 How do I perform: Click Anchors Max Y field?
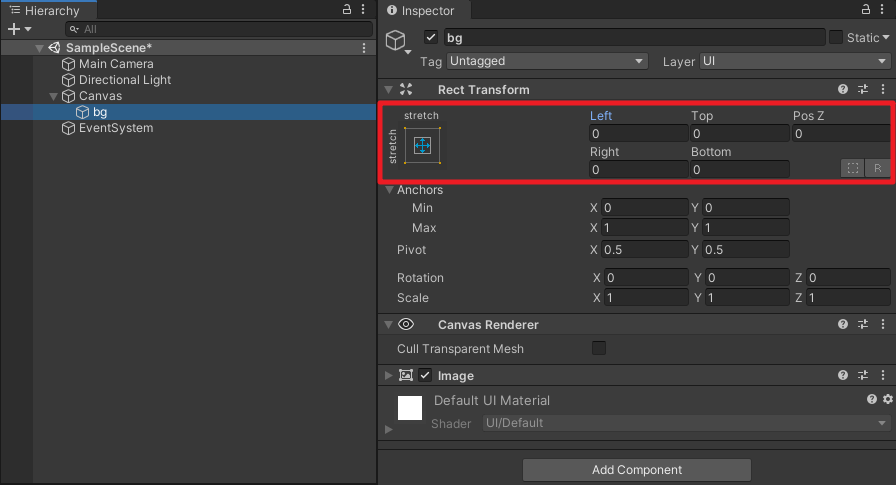point(746,228)
